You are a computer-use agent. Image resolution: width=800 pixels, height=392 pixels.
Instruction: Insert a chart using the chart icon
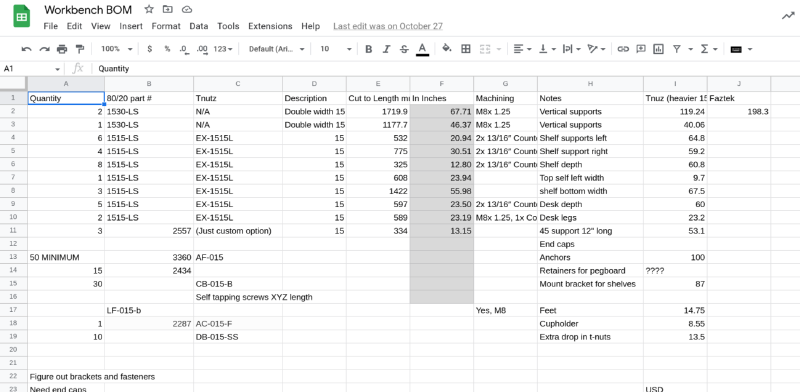pos(659,49)
